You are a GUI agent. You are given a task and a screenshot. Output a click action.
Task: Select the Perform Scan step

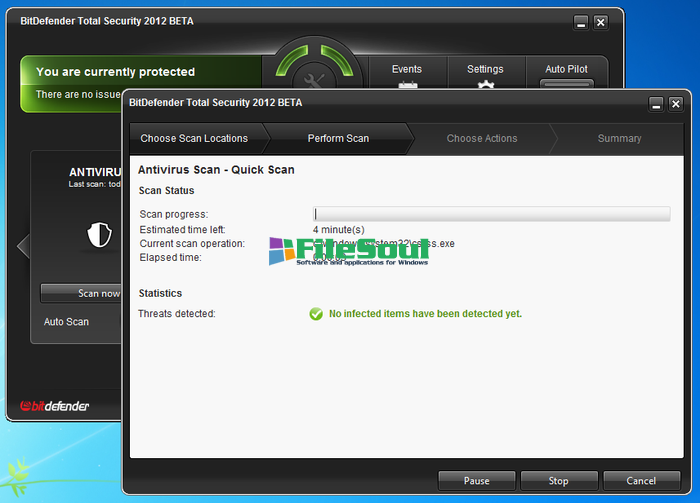tap(338, 138)
